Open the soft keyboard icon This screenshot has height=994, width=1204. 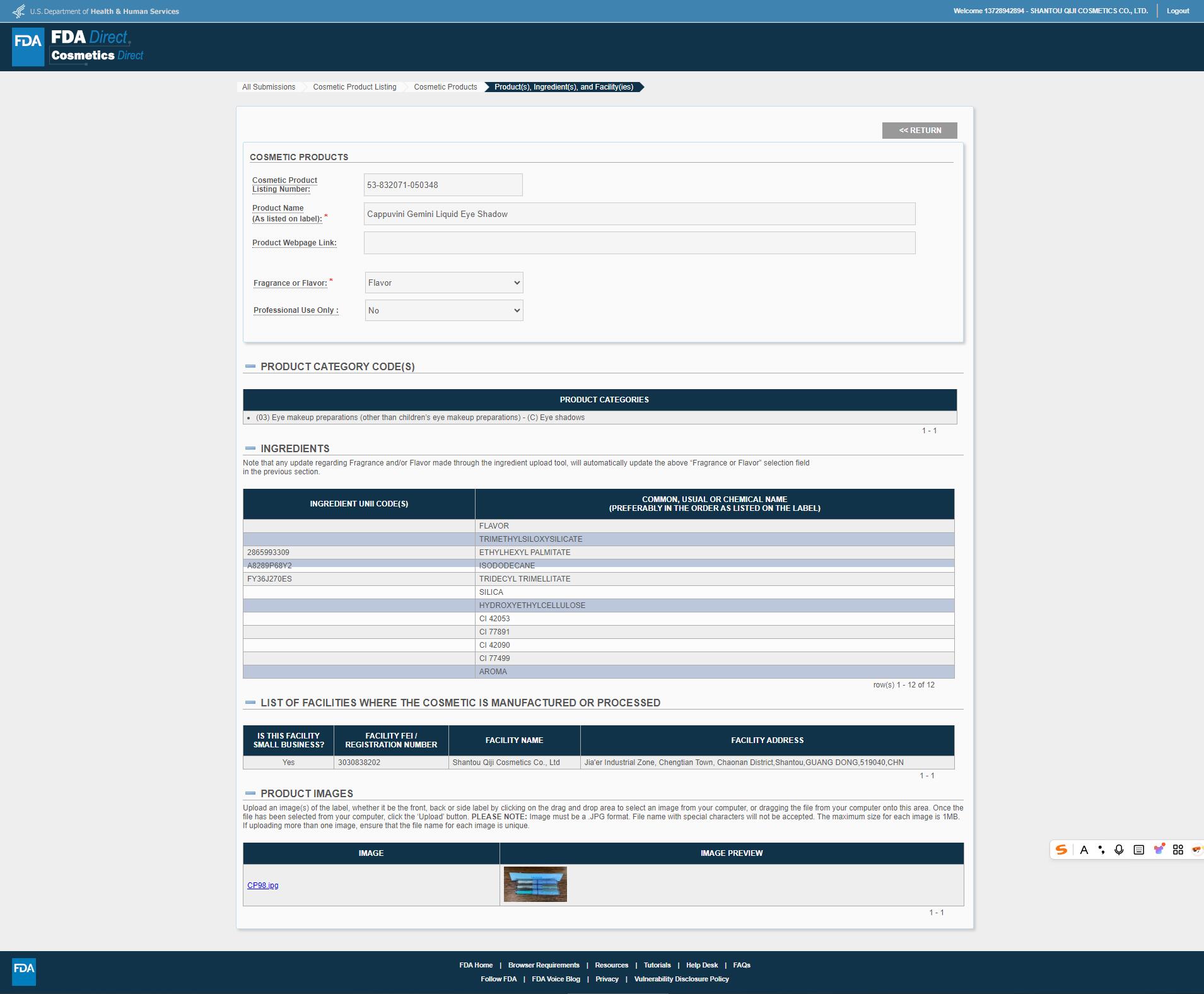pos(1138,850)
